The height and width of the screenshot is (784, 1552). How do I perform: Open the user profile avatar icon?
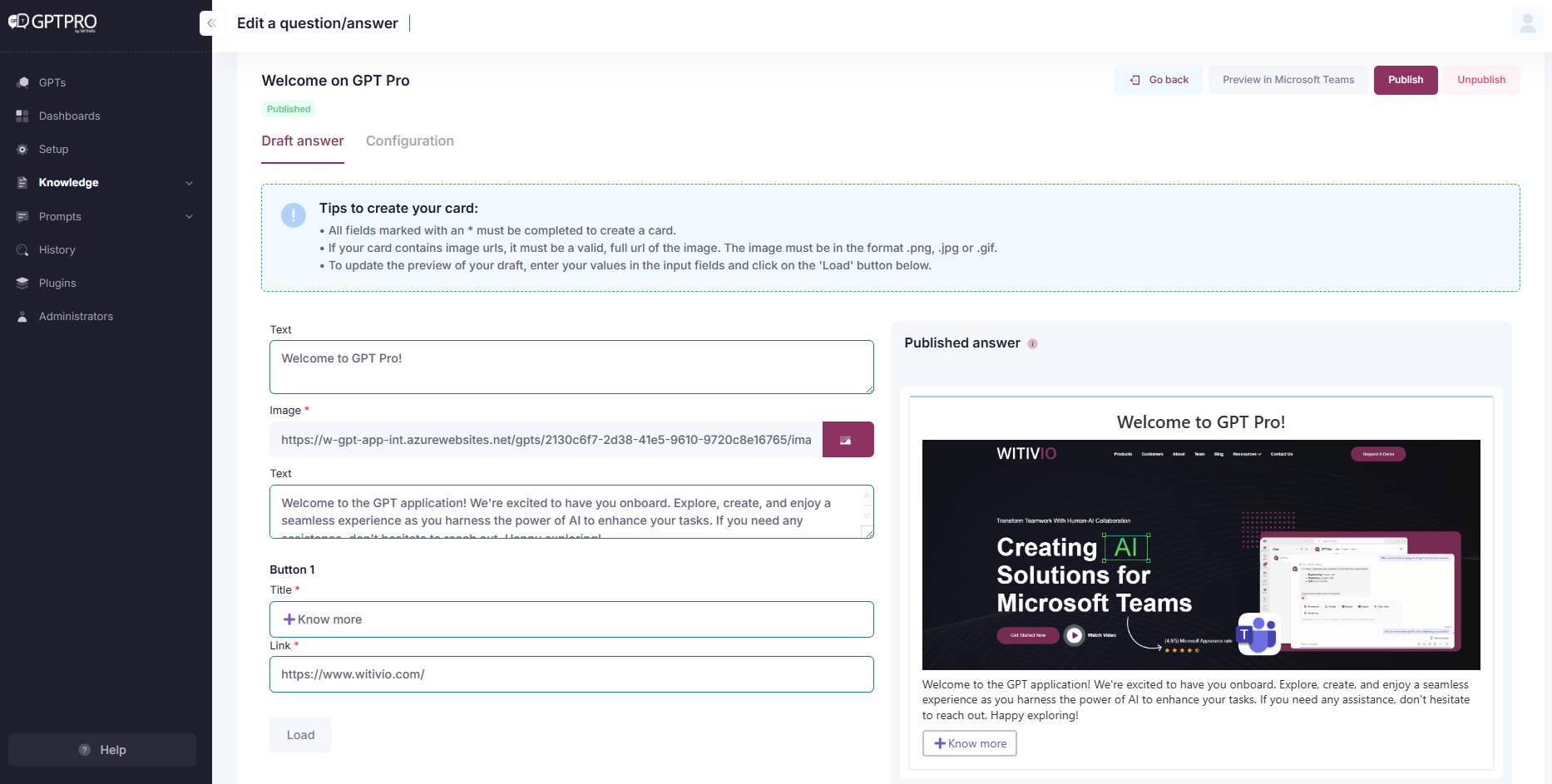pyautogui.click(x=1527, y=23)
